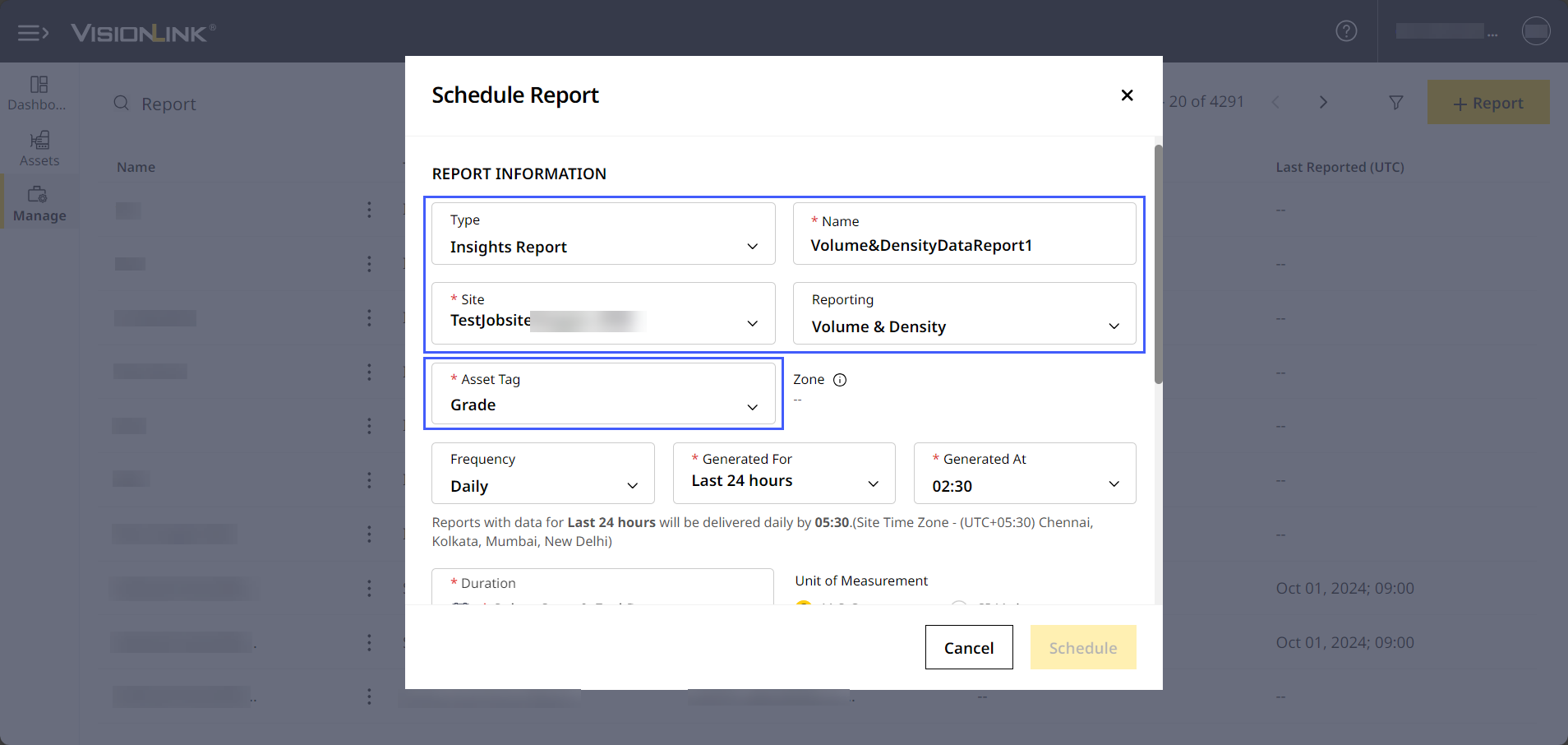Image resolution: width=1568 pixels, height=745 pixels.
Task: Select the Manage sidebar item
Action: (39, 204)
